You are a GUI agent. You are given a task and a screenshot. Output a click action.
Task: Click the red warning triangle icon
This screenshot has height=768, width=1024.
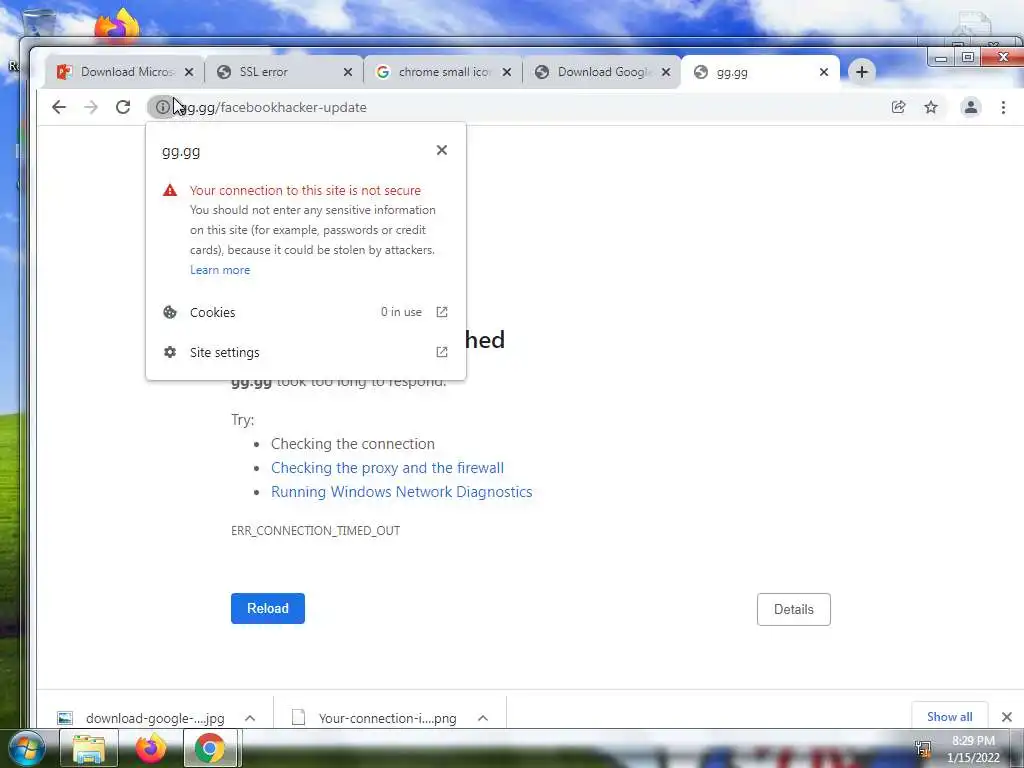coord(170,190)
